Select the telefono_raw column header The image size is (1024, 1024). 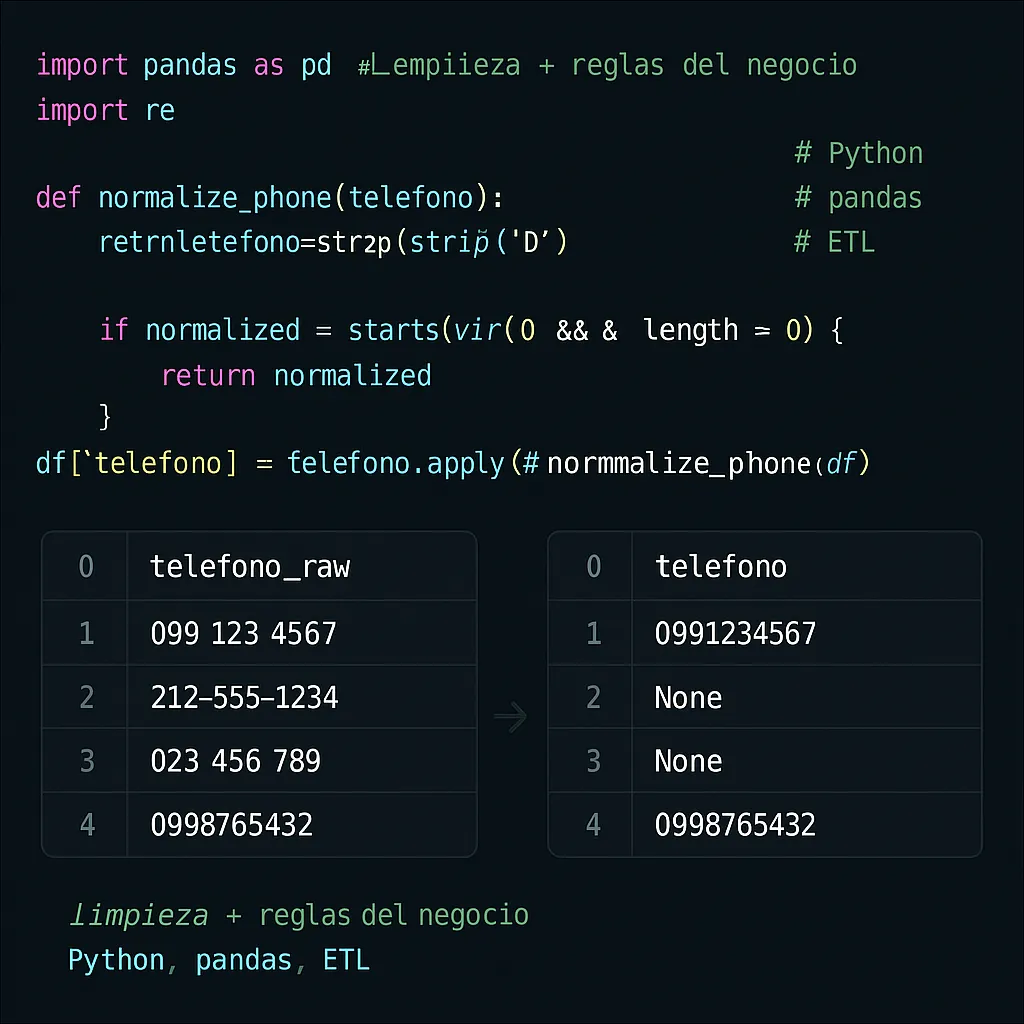(250, 567)
